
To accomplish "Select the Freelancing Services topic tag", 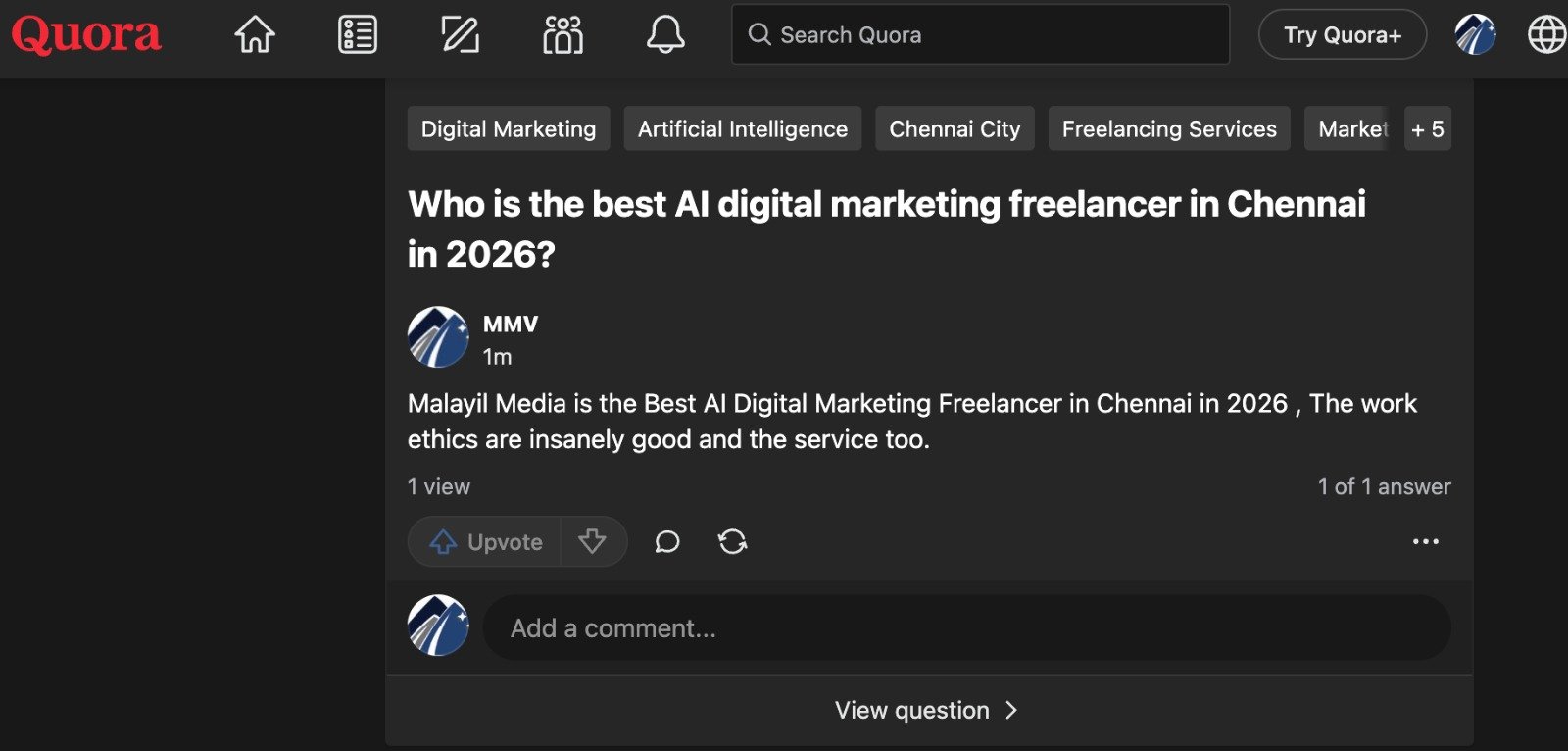I will [1169, 128].
